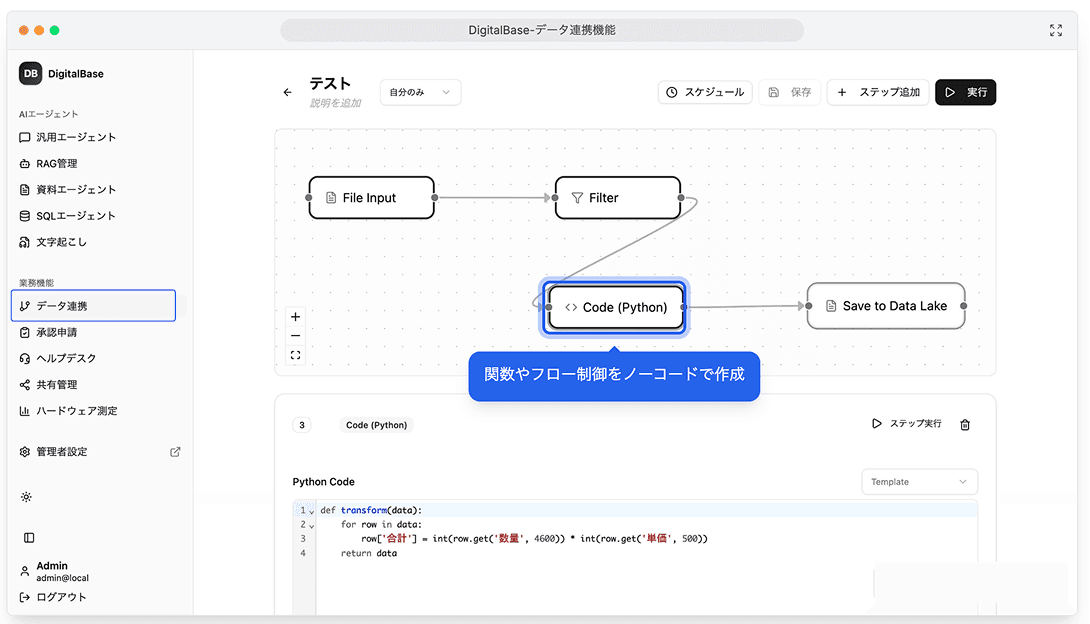Viewport: 1090px width, 624px height.
Task: Zoom out canvas with minus button
Action: coord(295,336)
